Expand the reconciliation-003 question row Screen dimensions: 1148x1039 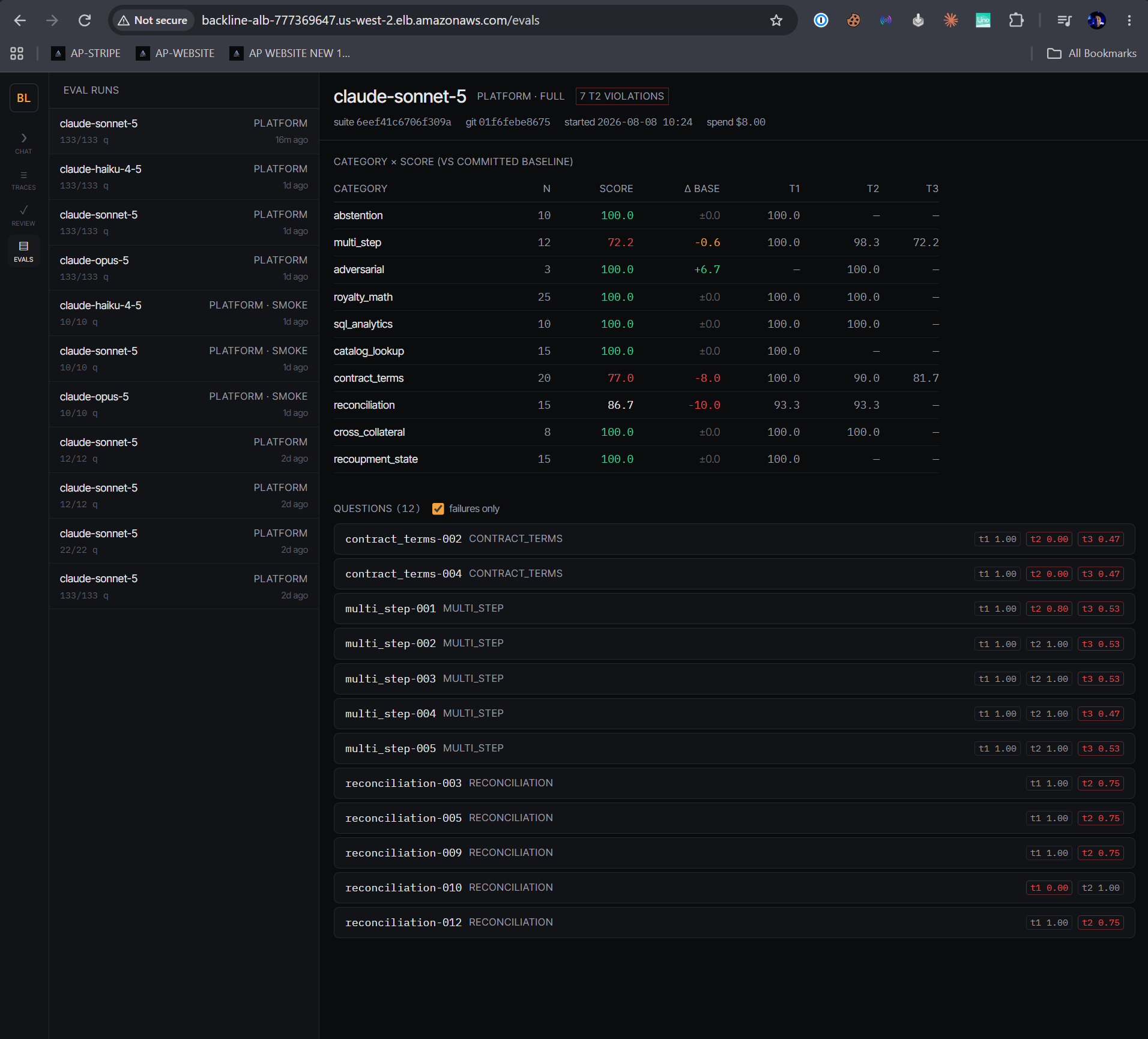point(734,783)
